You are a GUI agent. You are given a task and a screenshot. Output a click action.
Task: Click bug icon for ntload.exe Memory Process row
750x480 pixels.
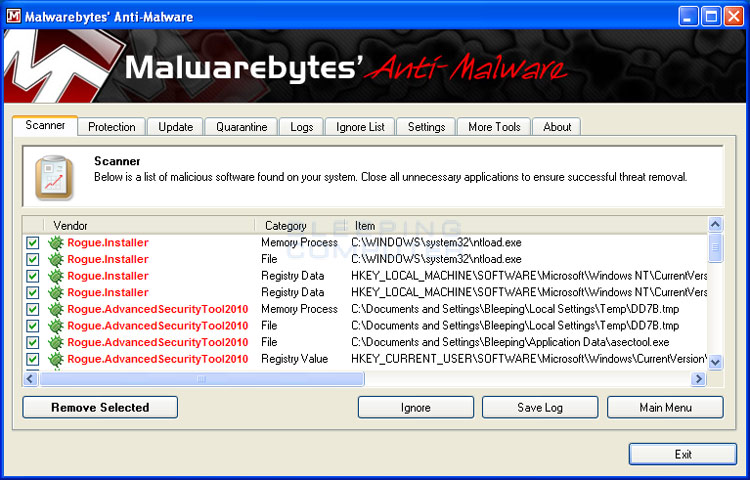56,243
